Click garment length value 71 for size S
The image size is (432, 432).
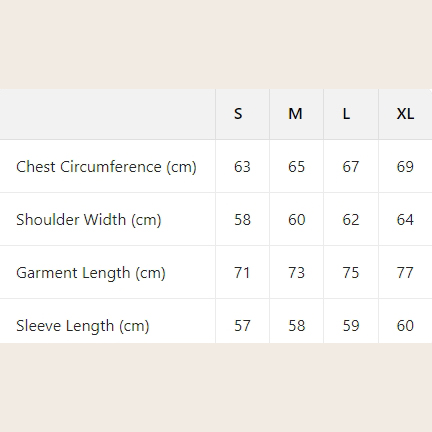(242, 273)
